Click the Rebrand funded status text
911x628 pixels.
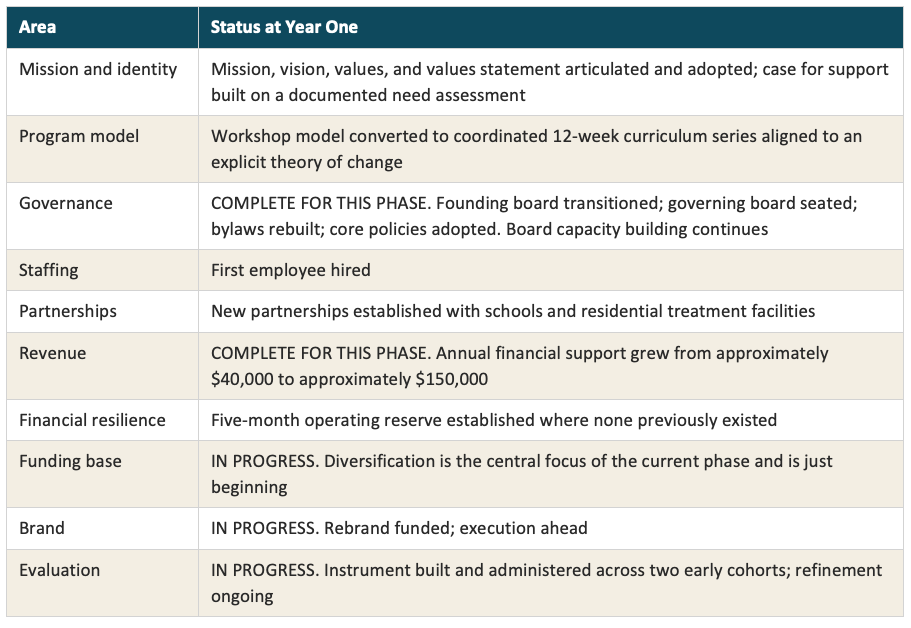(x=399, y=528)
